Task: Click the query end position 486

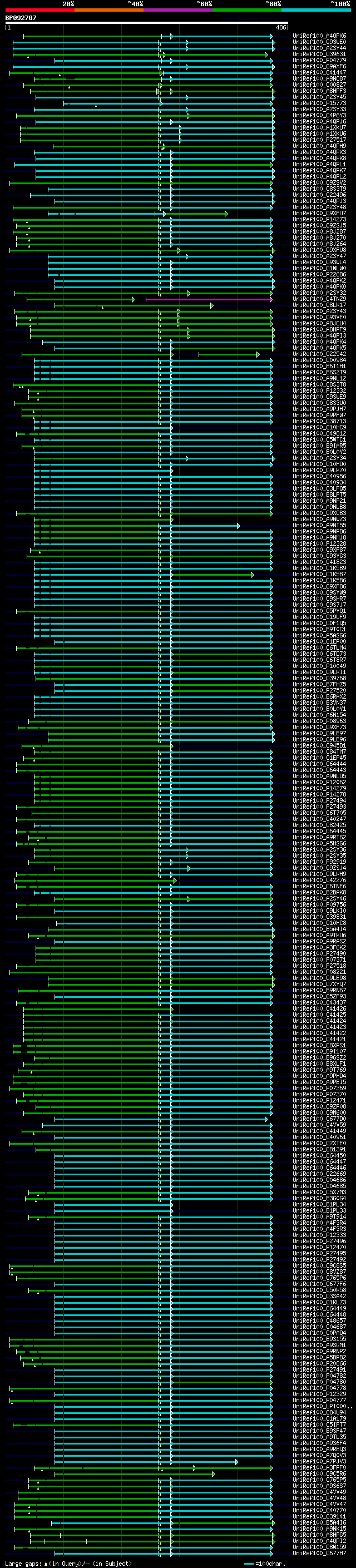Action: pyautogui.click(x=281, y=27)
